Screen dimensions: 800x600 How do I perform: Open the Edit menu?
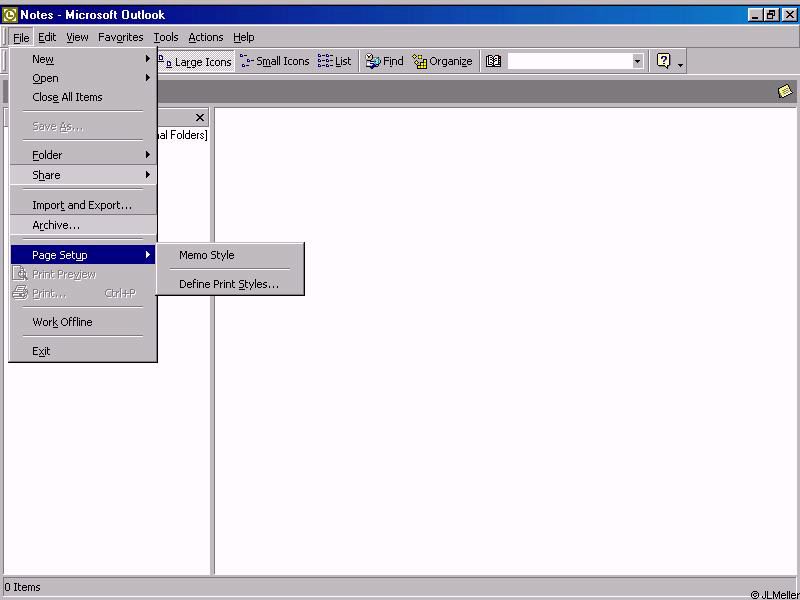tap(47, 37)
